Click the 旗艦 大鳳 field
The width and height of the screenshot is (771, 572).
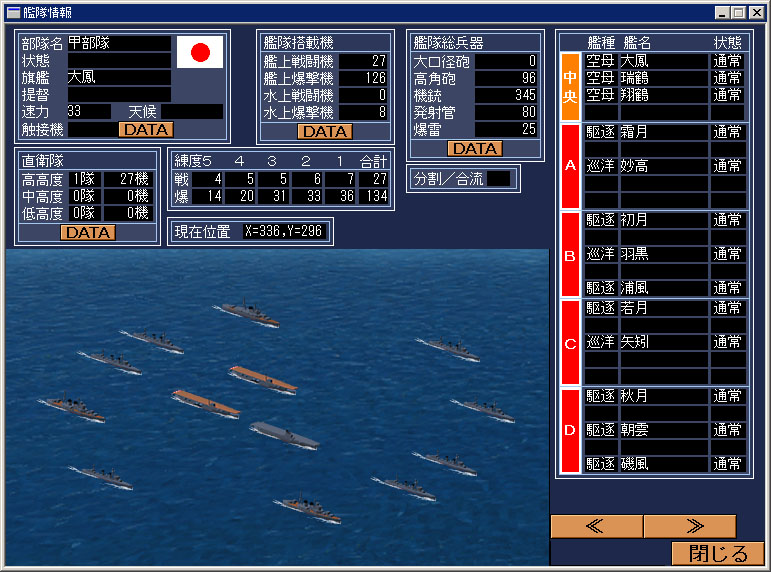[119, 77]
